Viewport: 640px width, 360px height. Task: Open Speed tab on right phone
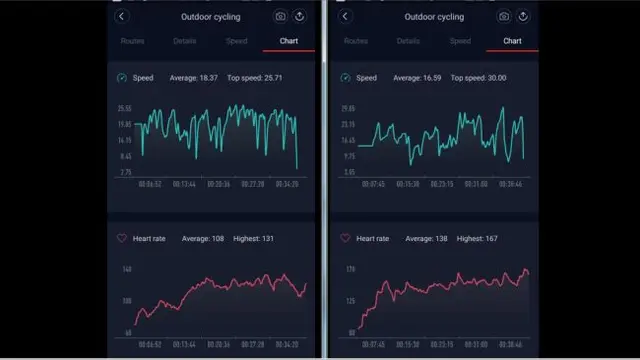coord(460,41)
